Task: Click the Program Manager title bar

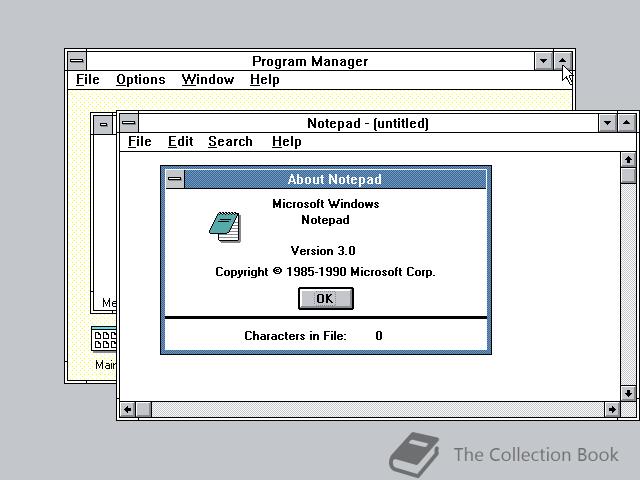Action: click(x=310, y=61)
